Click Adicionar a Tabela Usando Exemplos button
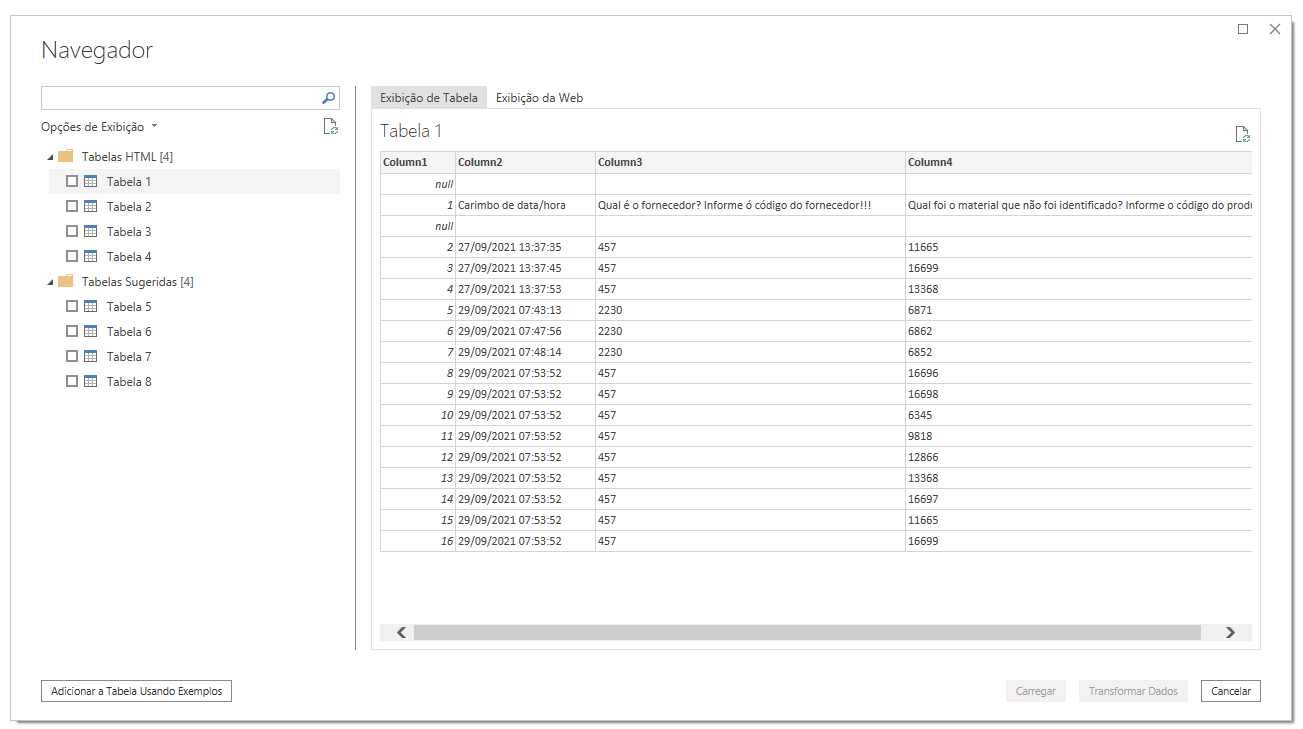This screenshot has width=1303, height=729. tap(136, 691)
